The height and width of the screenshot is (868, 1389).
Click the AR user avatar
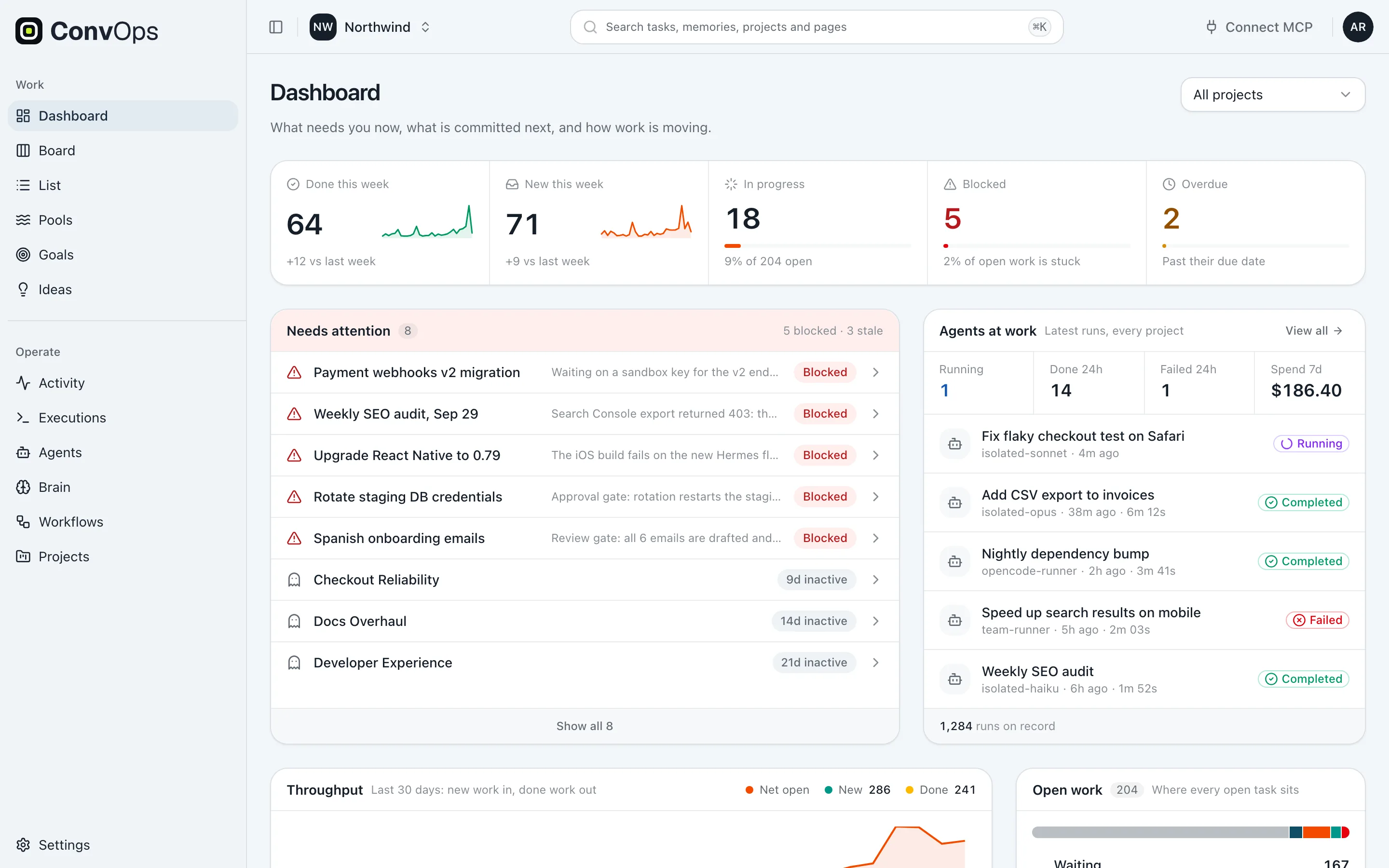(x=1358, y=27)
